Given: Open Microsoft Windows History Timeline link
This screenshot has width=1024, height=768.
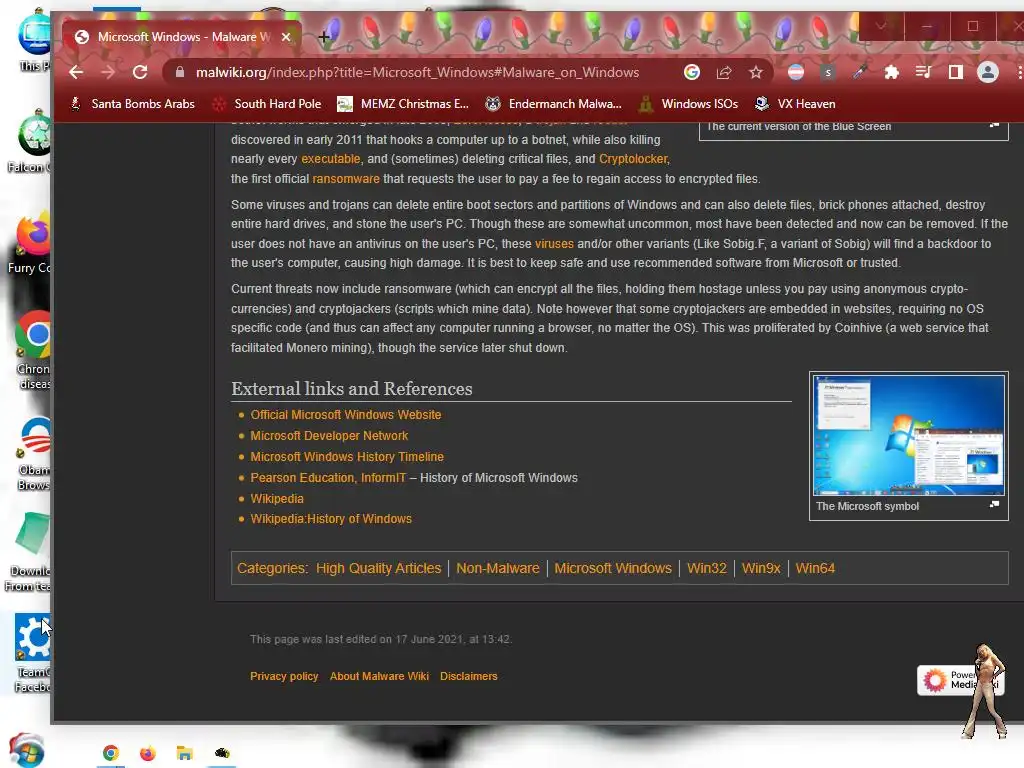Looking at the screenshot, I should [347, 456].
